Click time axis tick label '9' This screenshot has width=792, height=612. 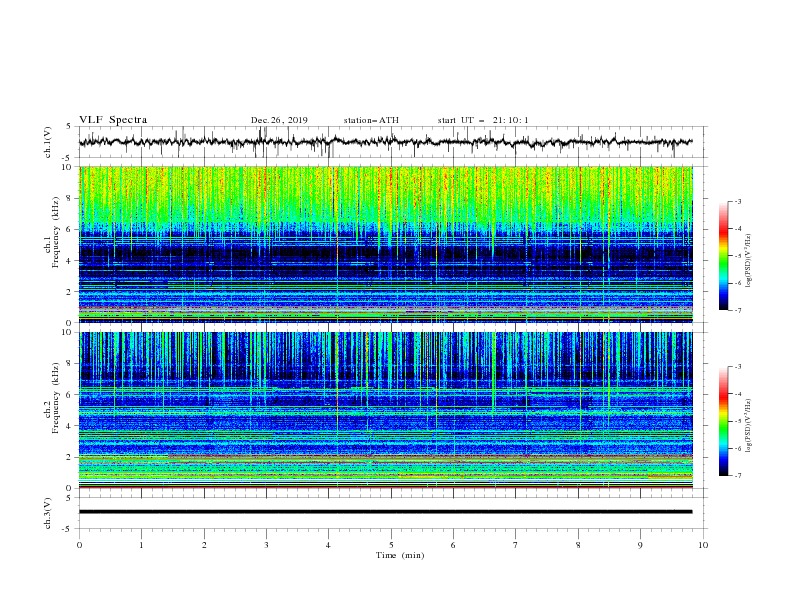point(640,545)
